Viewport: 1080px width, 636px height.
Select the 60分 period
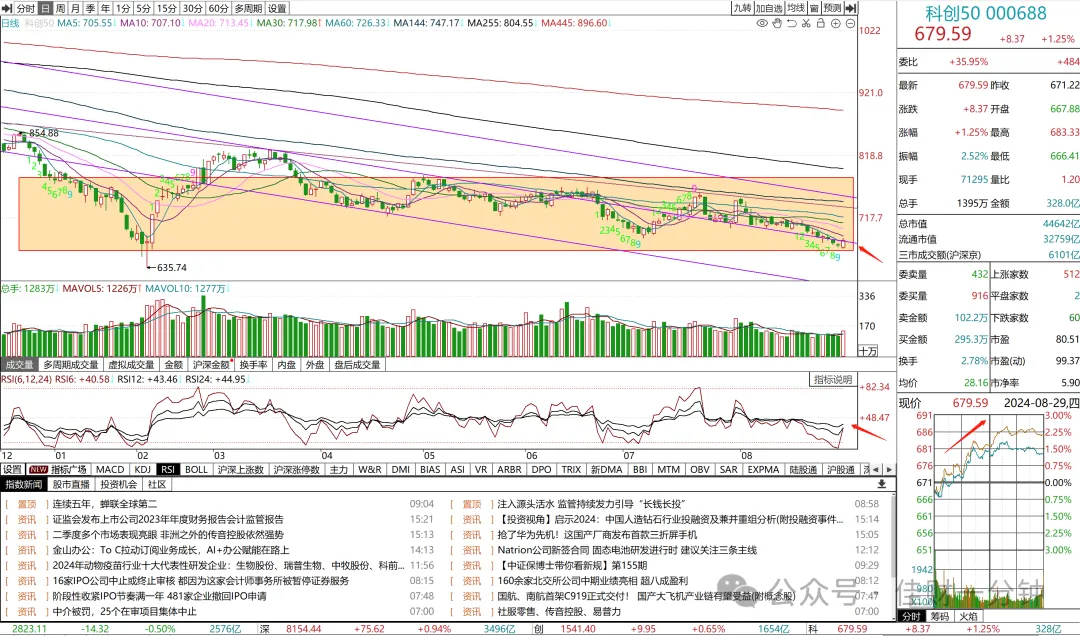click(219, 8)
